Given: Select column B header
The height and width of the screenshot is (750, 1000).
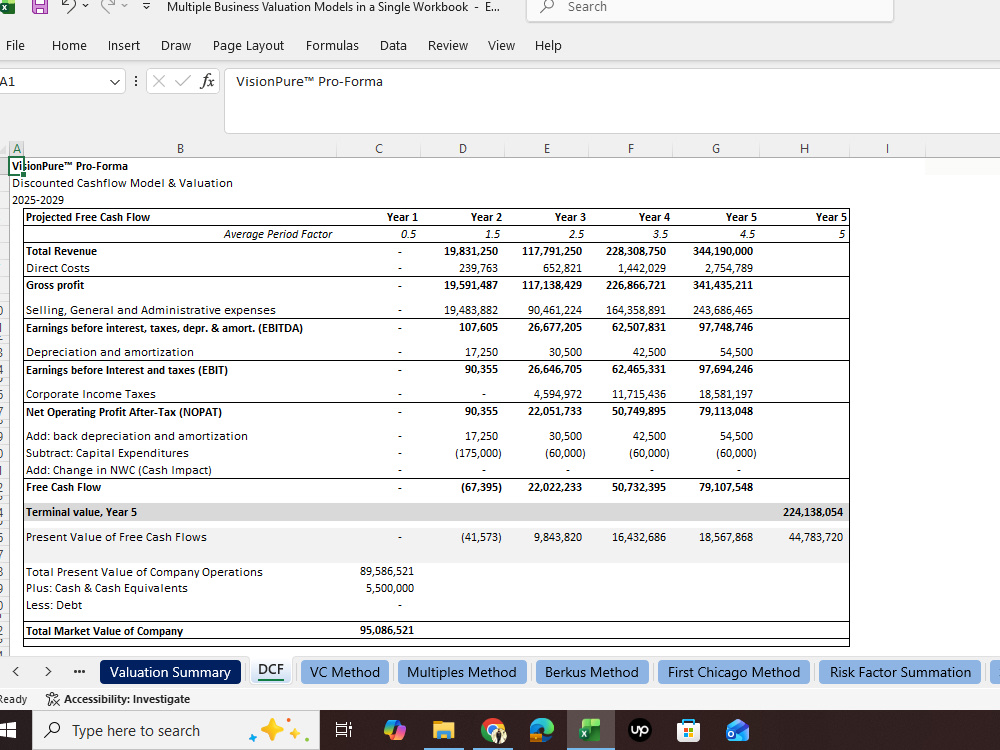Looking at the screenshot, I should (x=180, y=149).
